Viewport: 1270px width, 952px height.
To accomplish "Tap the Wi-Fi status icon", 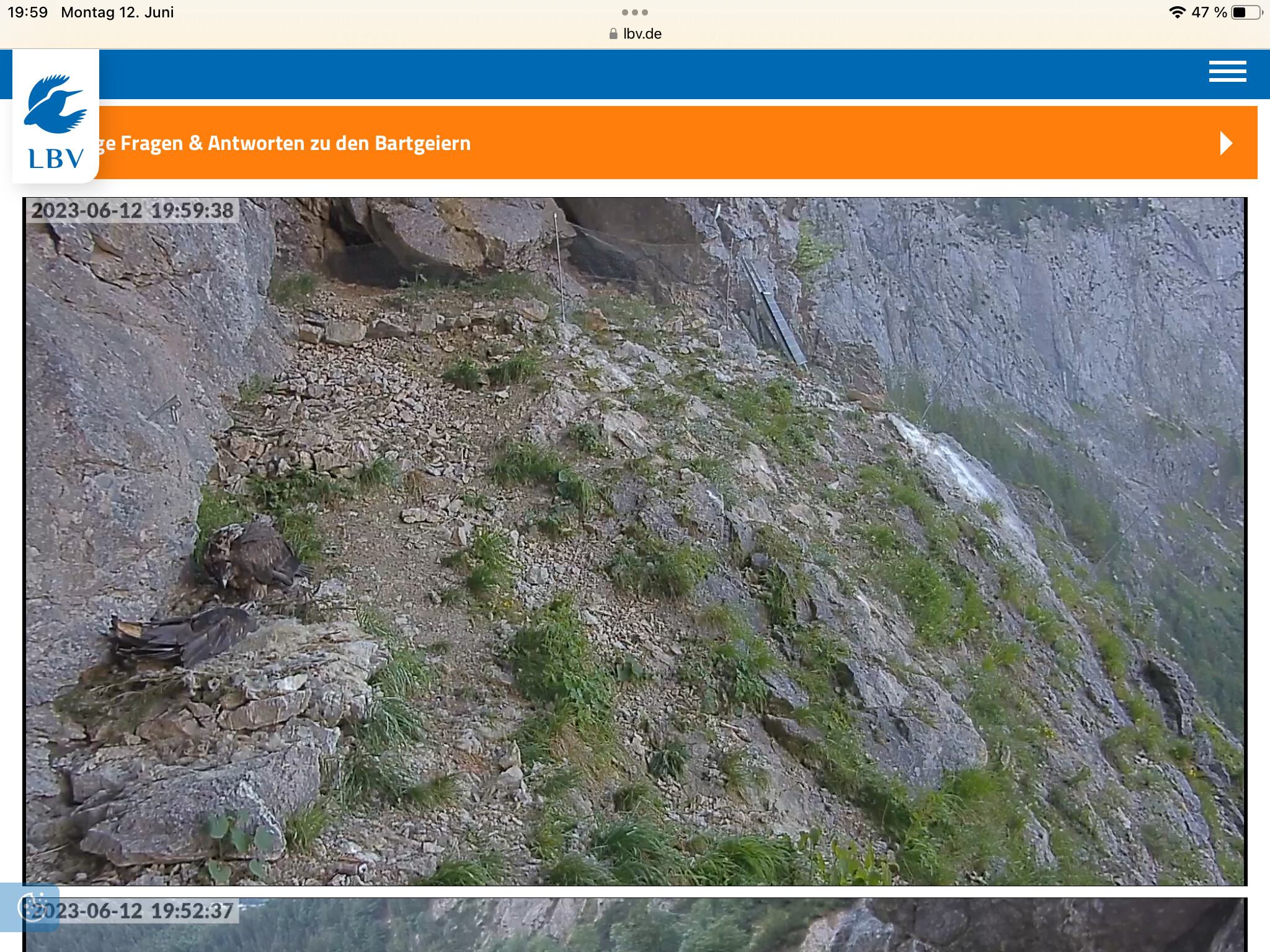I will point(1176,12).
